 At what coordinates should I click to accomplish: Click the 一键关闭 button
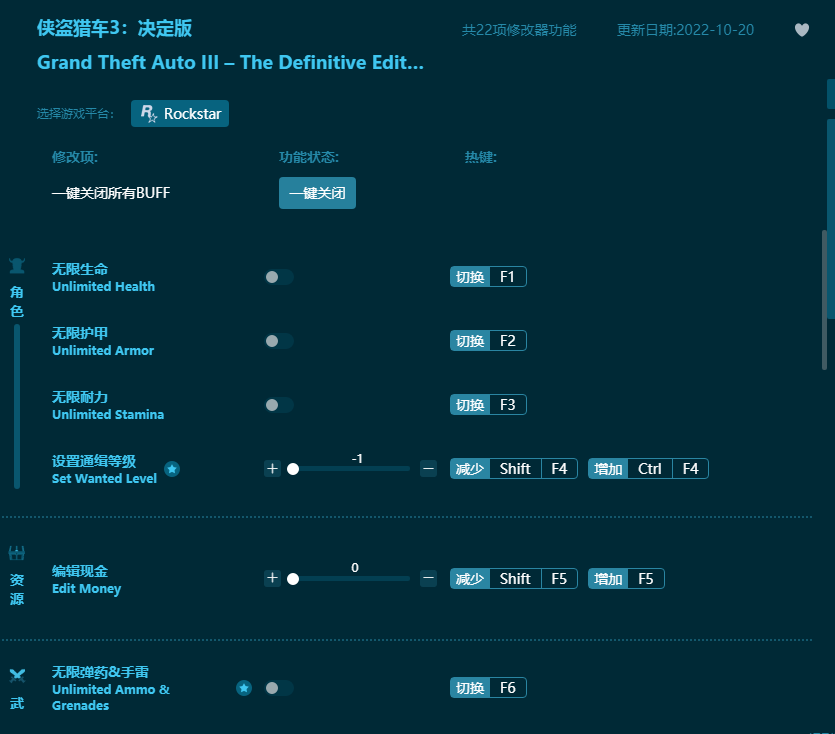tap(317, 193)
